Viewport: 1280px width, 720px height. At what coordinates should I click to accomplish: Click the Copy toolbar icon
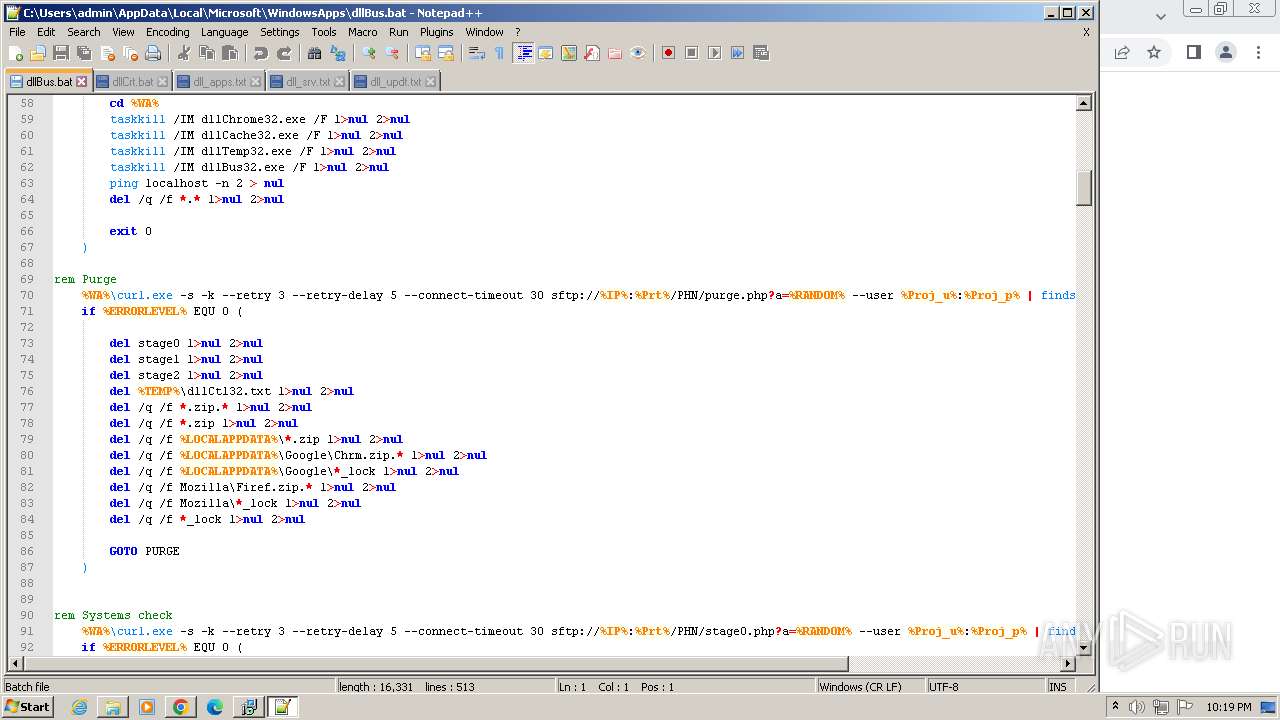(207, 53)
